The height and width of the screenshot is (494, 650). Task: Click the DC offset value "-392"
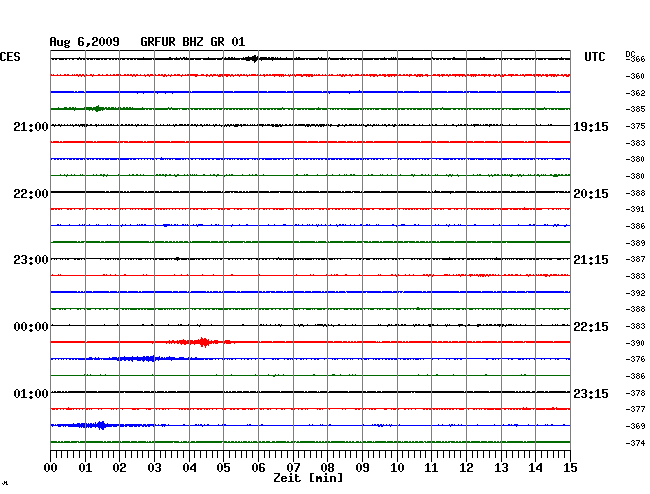(635, 293)
